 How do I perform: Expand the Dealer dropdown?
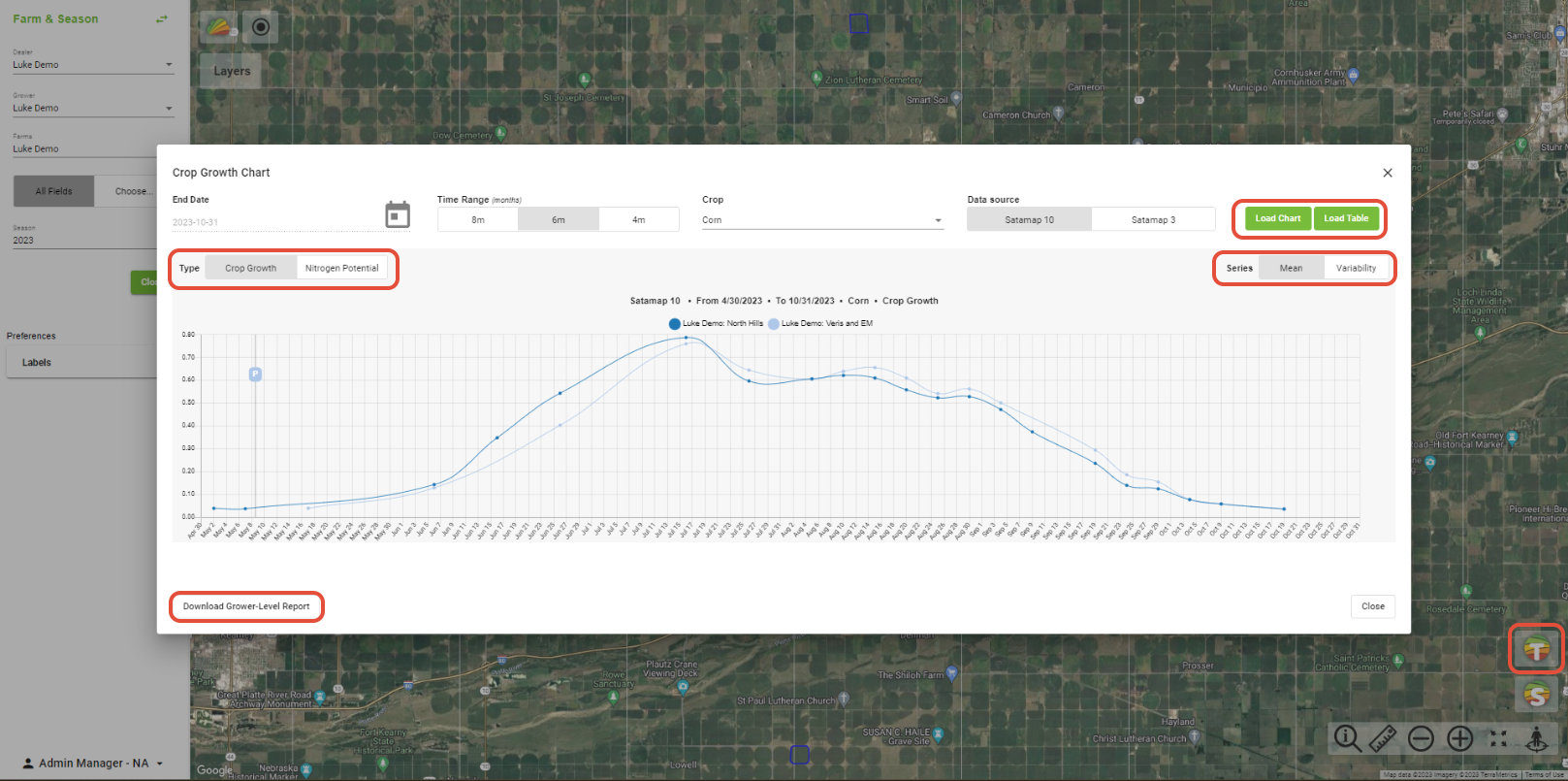93,65
